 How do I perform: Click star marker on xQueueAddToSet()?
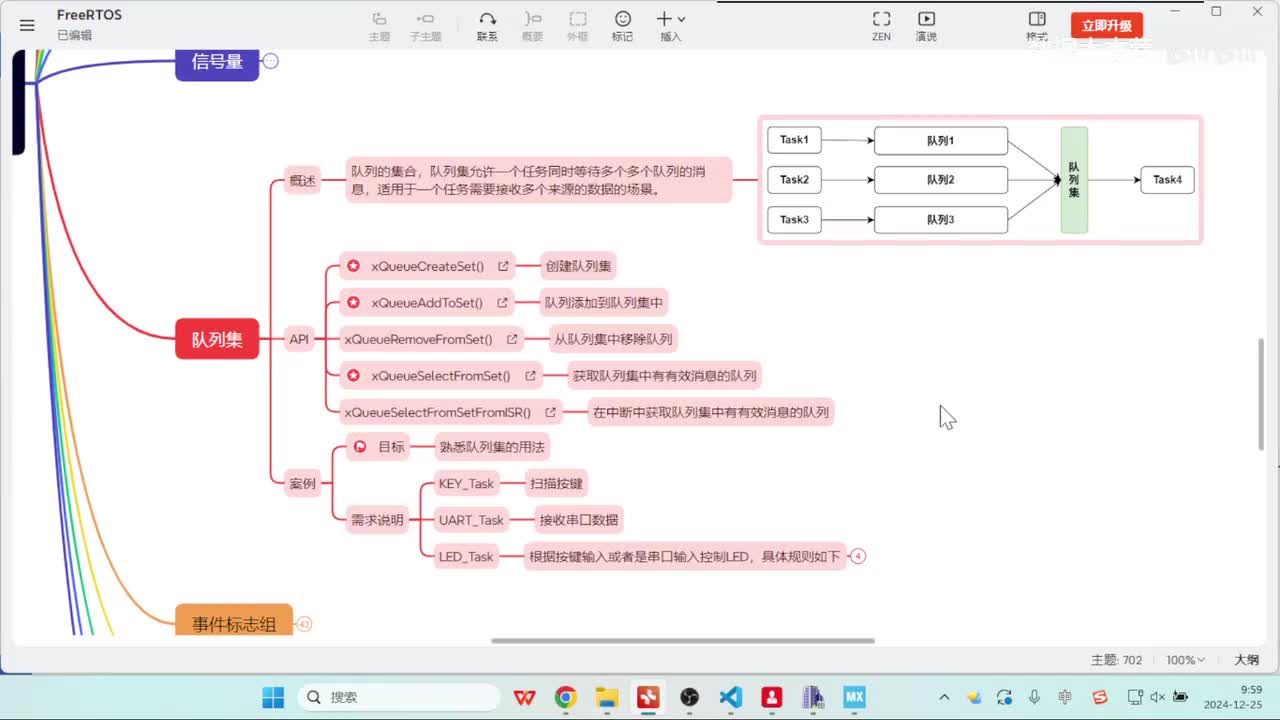[353, 302]
